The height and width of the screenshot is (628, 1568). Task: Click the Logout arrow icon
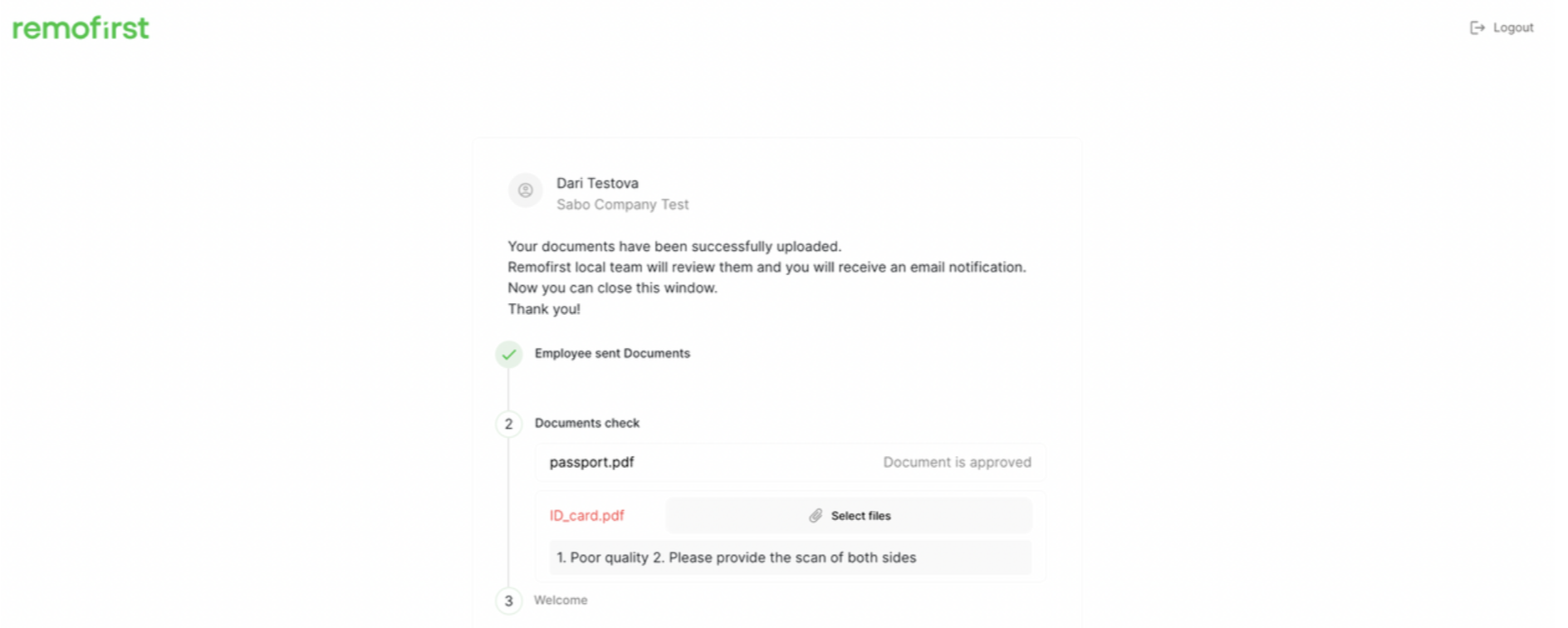tap(1477, 27)
